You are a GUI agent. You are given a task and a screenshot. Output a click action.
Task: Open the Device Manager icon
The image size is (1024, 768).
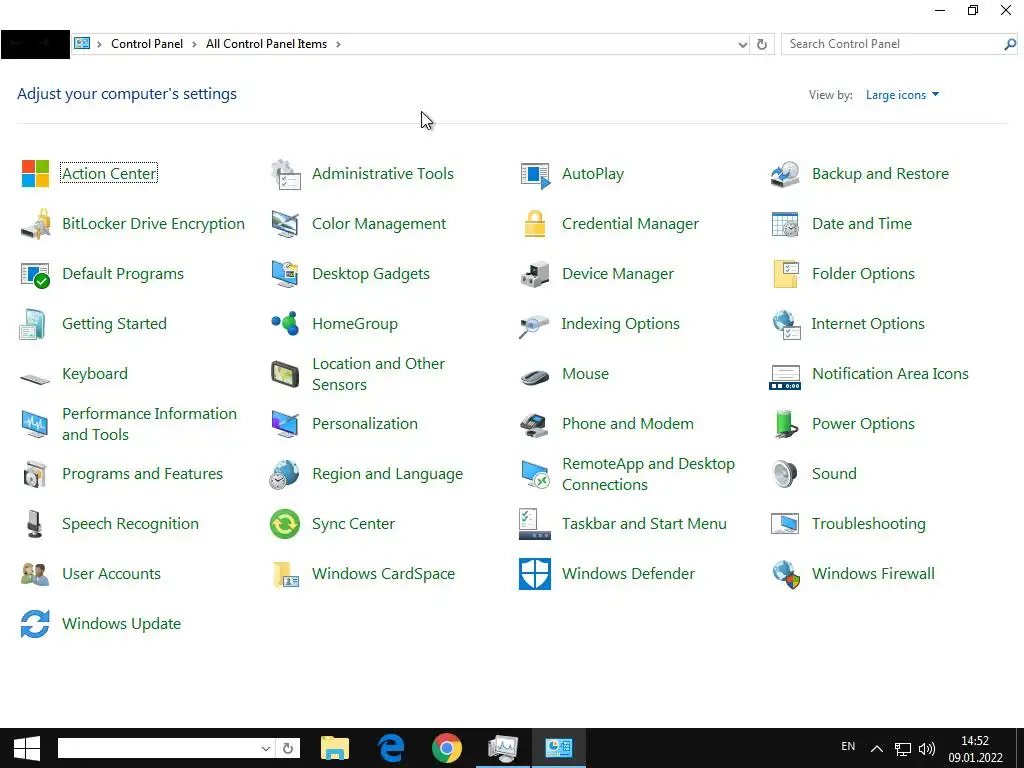[x=535, y=274]
